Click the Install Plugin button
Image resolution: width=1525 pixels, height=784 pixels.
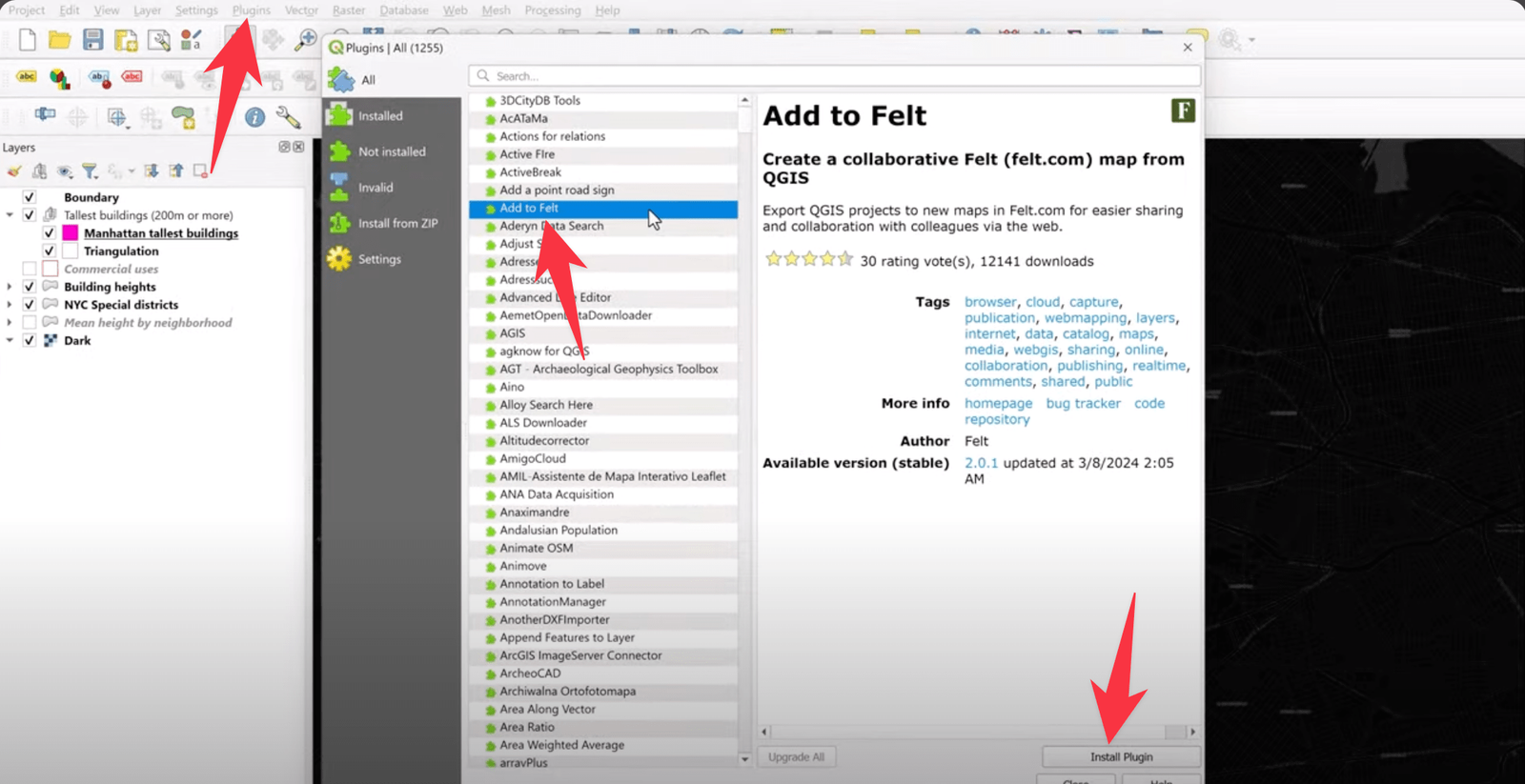point(1121,756)
